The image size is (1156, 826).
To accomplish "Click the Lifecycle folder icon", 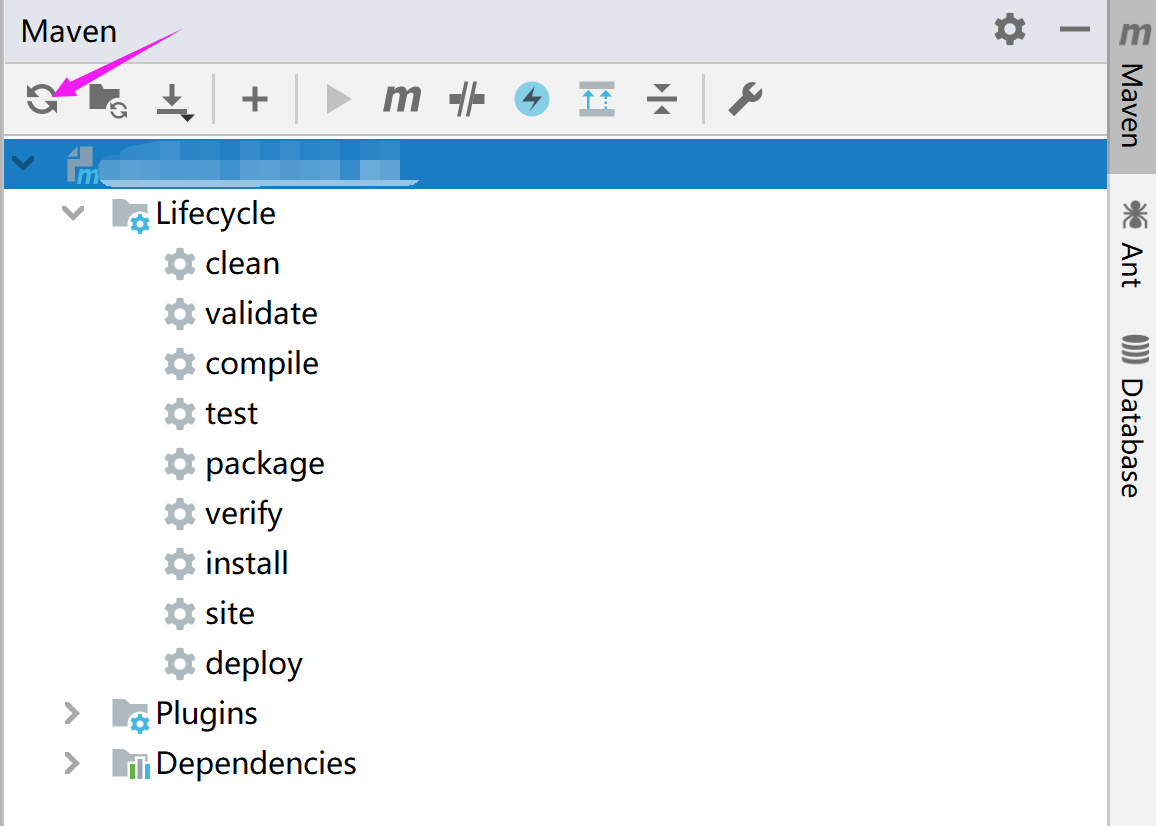I will 130,215.
